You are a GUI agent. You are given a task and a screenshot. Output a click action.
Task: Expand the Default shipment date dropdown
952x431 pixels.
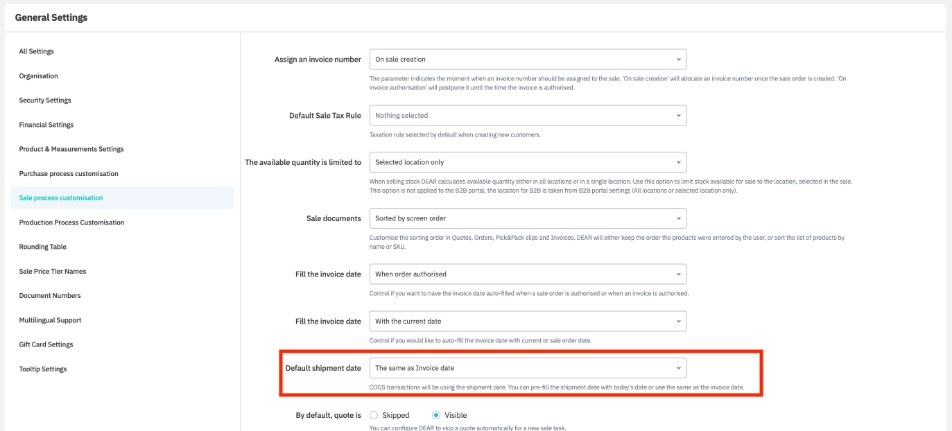(527, 368)
